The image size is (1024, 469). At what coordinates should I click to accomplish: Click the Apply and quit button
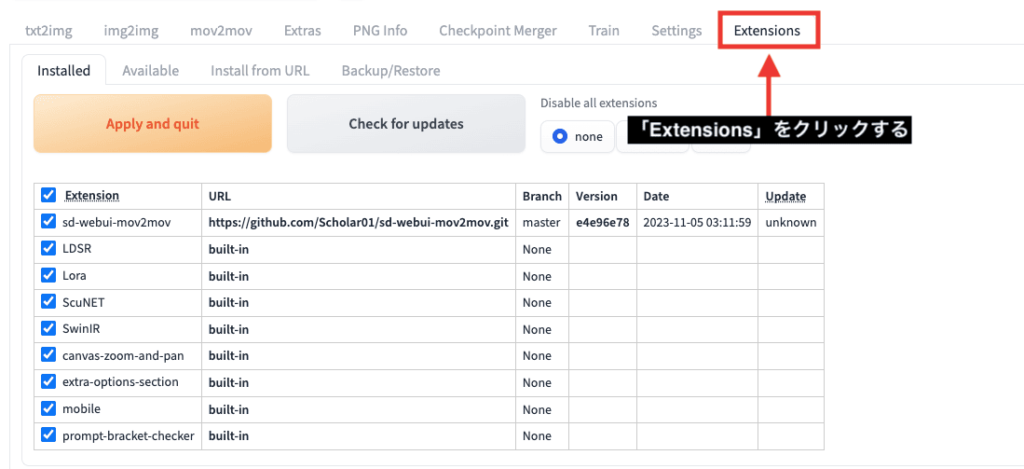[152, 123]
